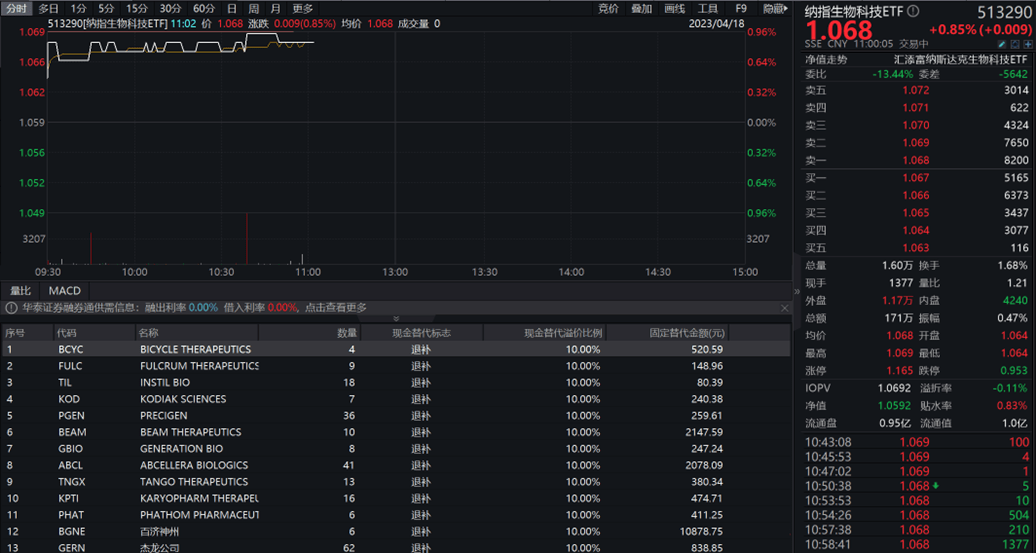
Task: Select the ABCL Abcellera Biologics row
Action: (396, 465)
